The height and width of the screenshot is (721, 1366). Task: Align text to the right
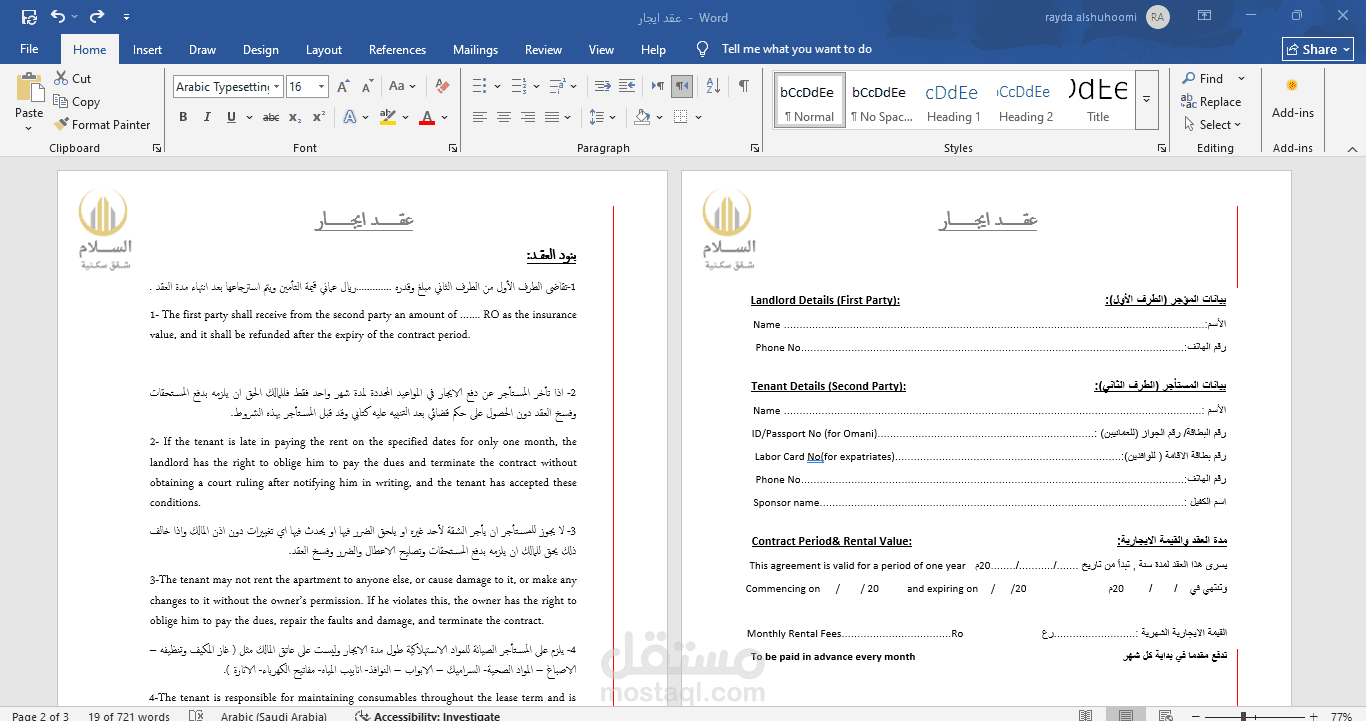(x=529, y=117)
